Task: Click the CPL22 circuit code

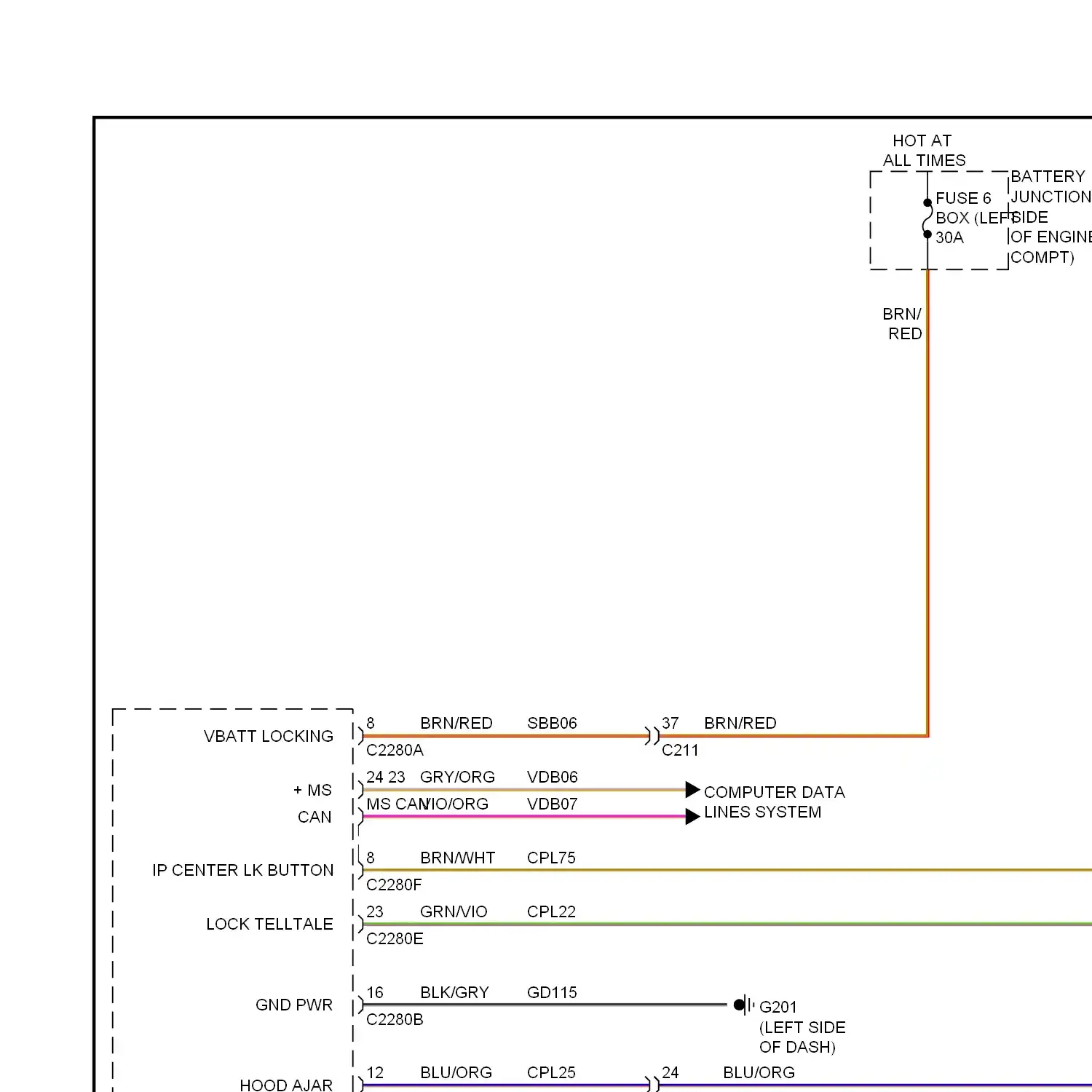Action: [551, 911]
